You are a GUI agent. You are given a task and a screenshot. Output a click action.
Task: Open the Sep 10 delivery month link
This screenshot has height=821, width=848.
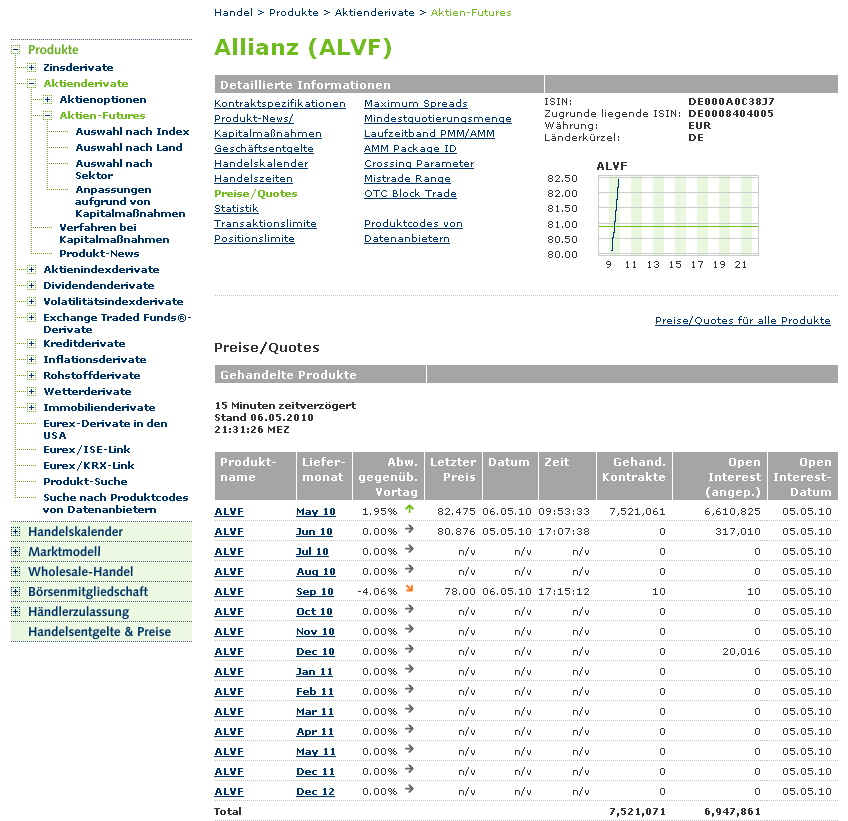click(314, 592)
